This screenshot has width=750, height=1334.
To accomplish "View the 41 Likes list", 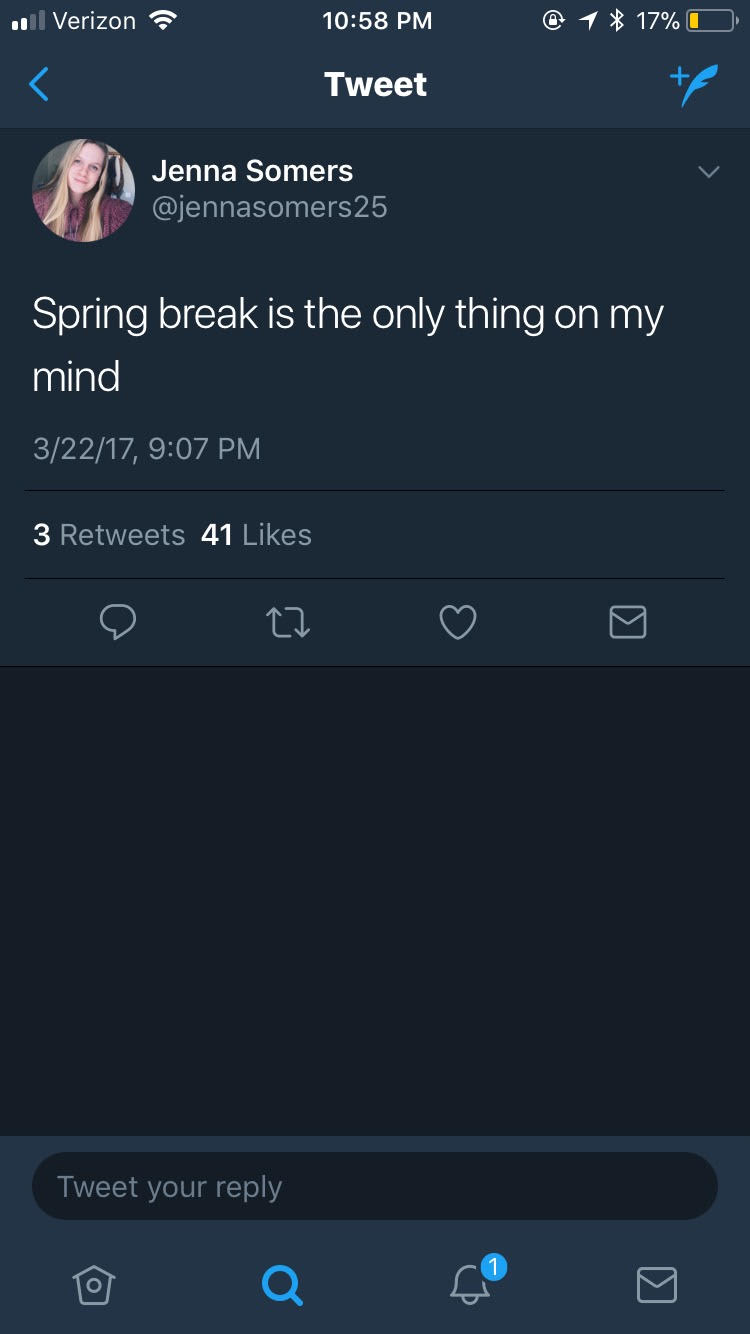I will [256, 535].
